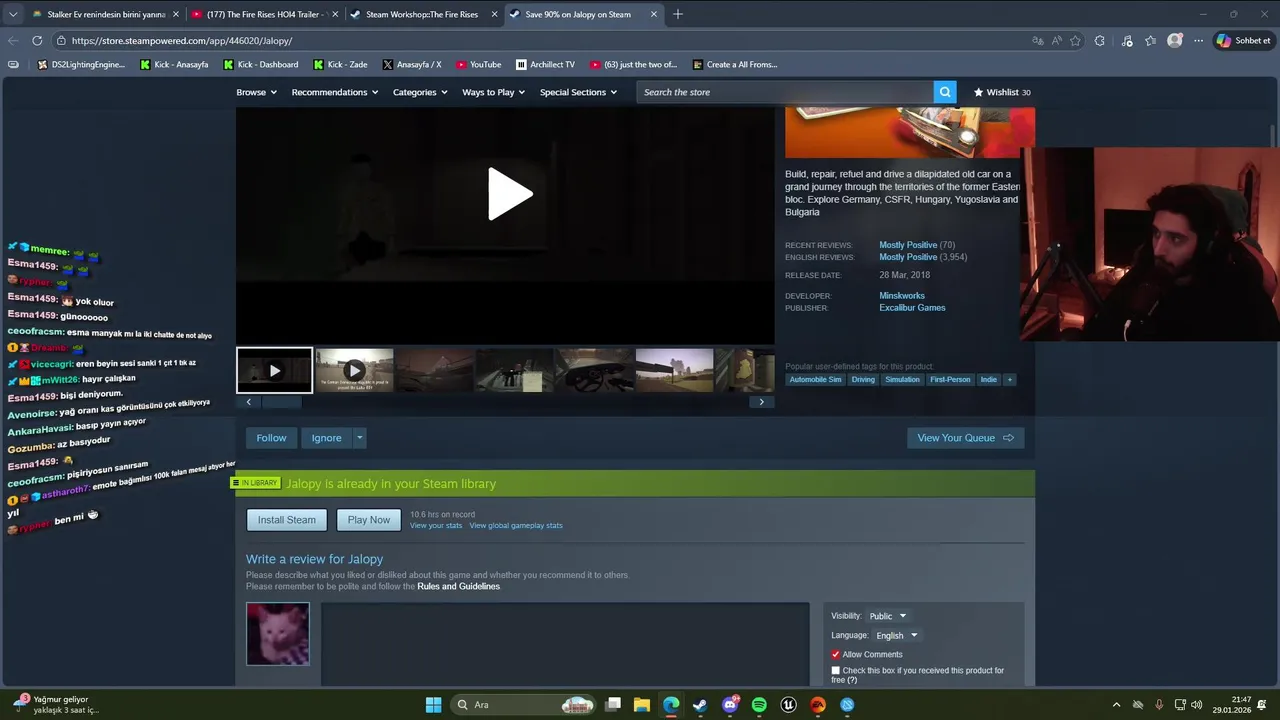Open the Excalibur Games publisher link

[x=912, y=308]
